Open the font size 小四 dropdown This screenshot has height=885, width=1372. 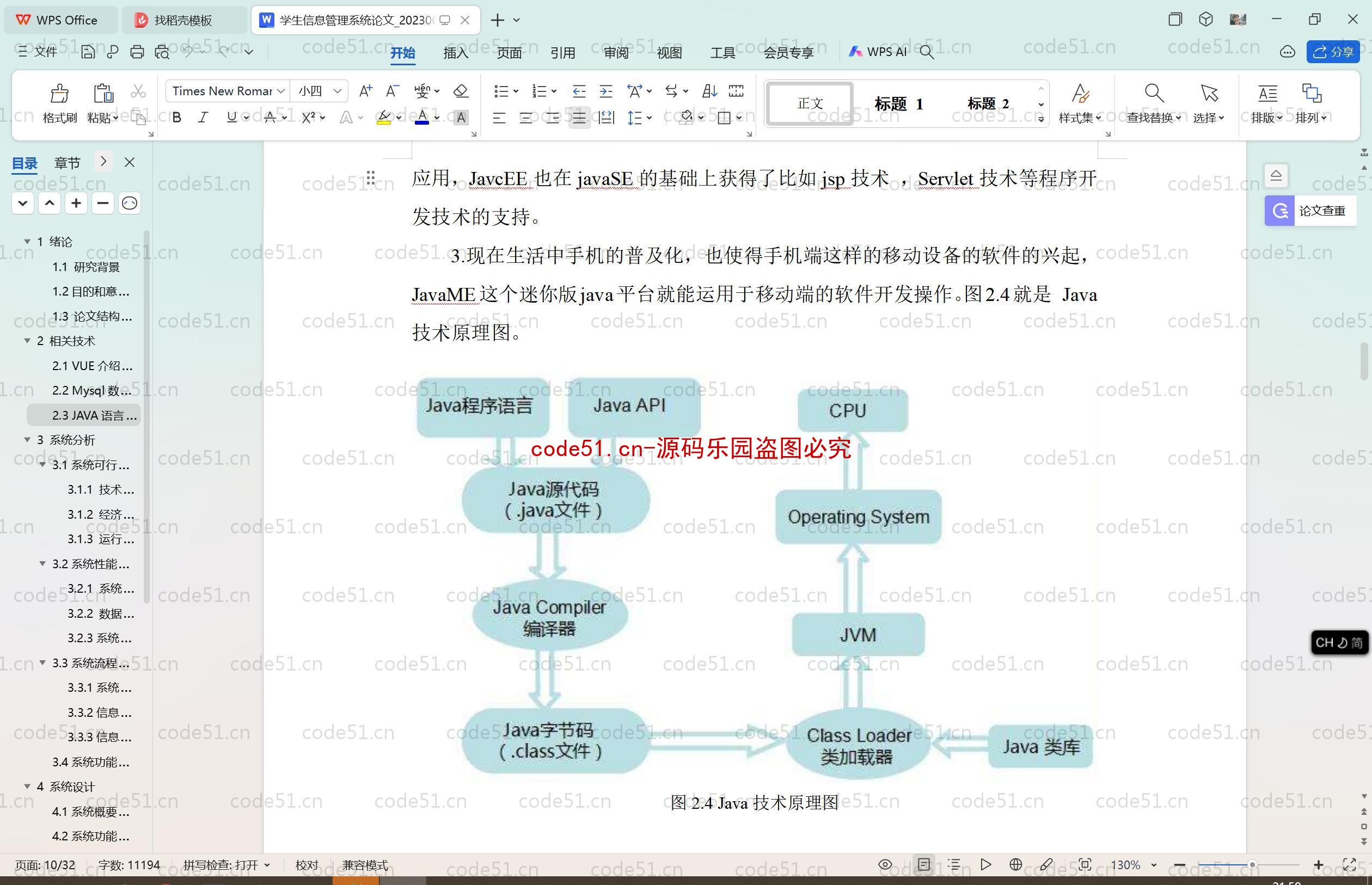338,91
